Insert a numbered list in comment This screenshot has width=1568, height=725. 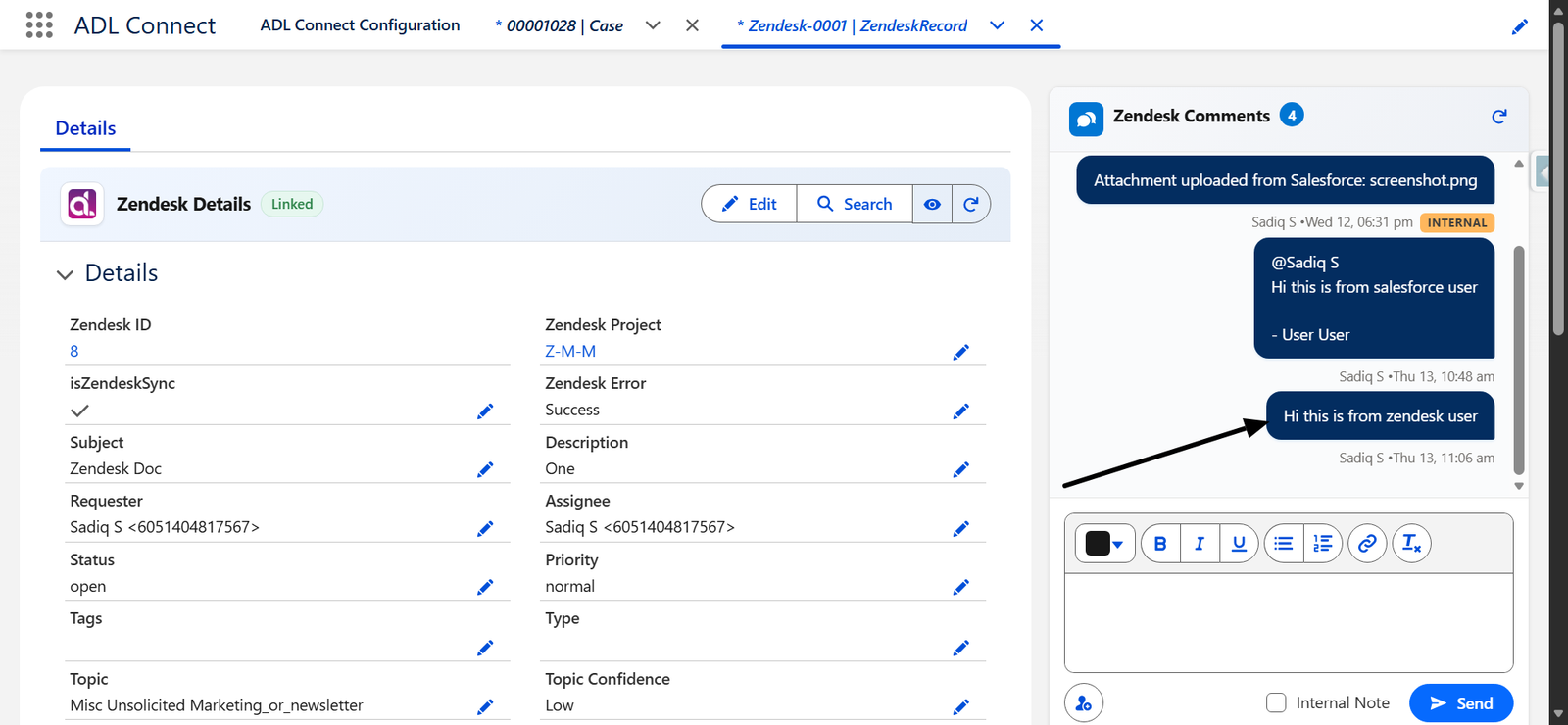point(1323,543)
